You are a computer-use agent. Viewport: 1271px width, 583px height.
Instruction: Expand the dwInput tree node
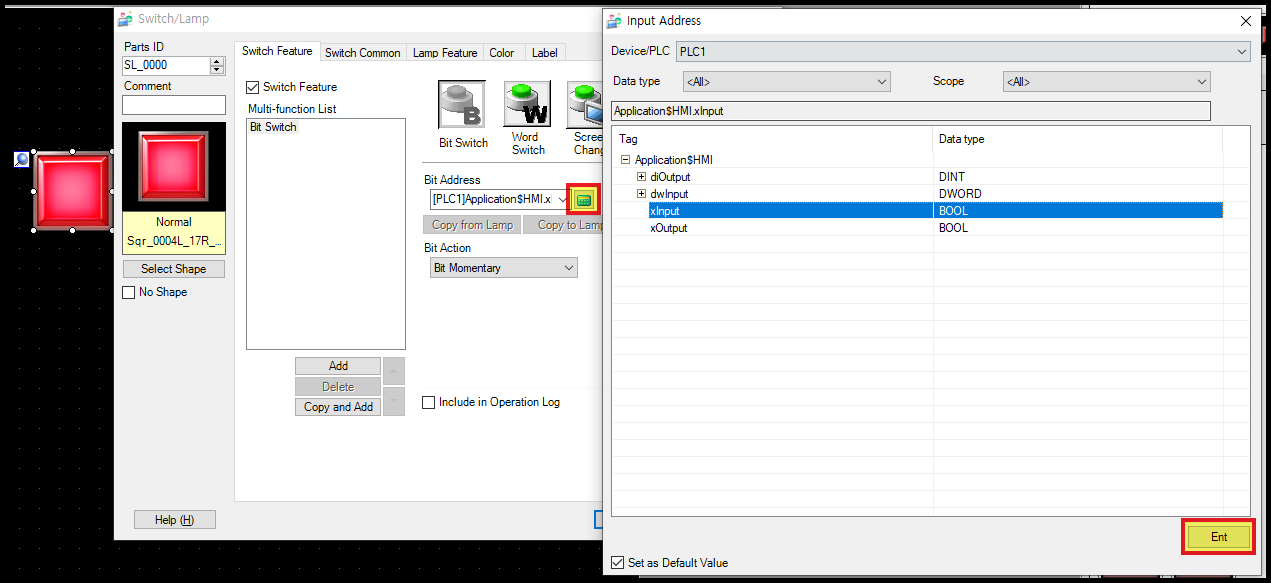639,193
